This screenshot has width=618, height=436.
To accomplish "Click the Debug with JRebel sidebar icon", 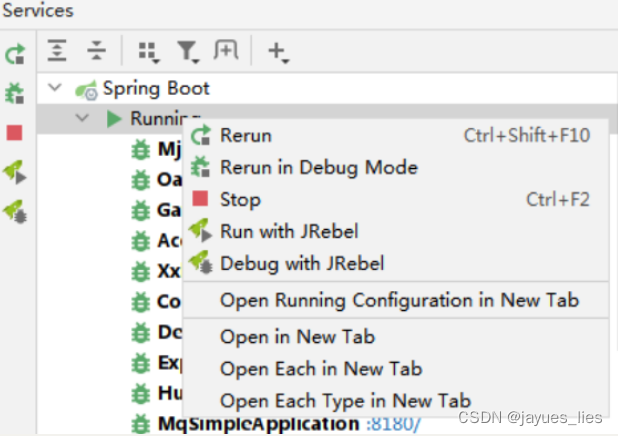I will [15, 212].
